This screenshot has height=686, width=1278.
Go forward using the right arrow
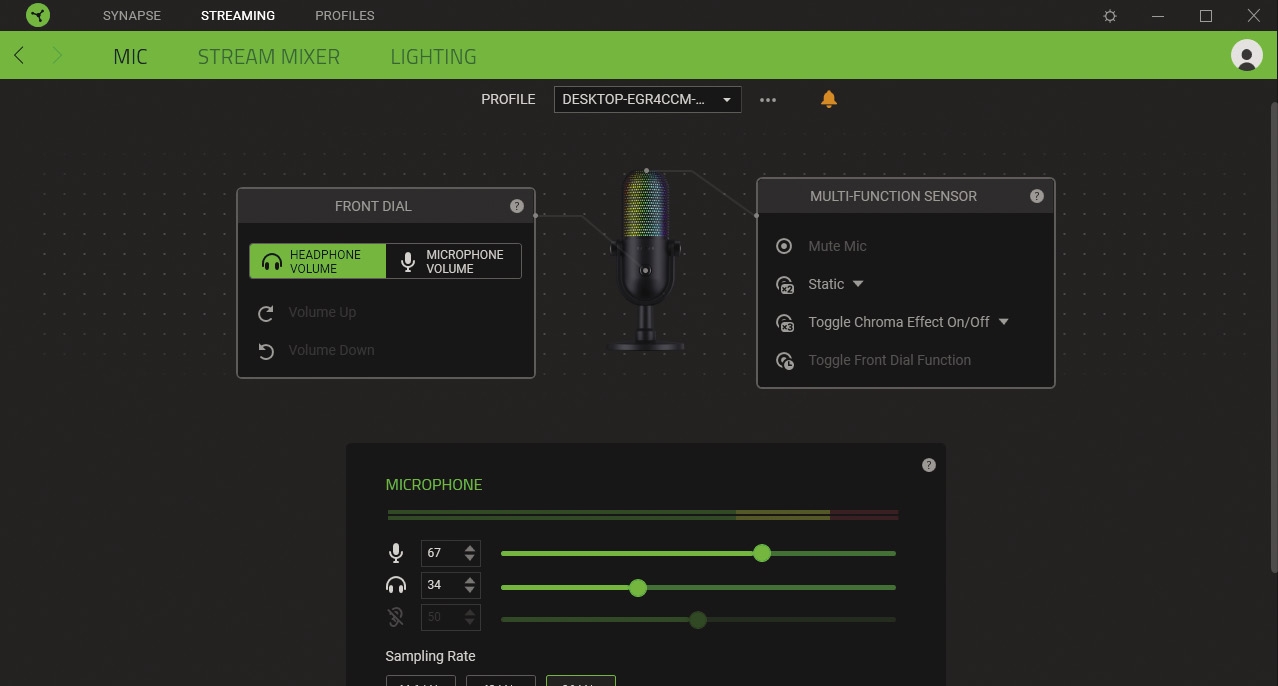[56, 56]
